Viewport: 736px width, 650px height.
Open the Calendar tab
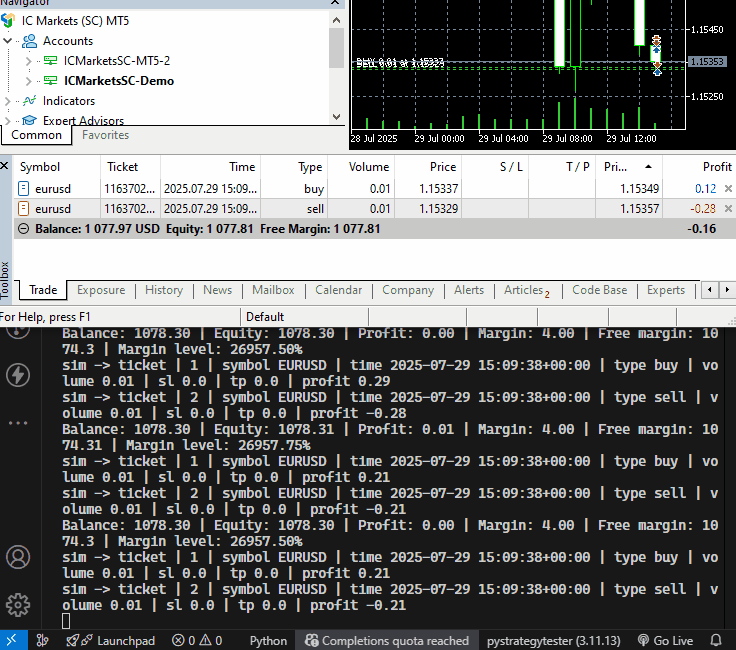coord(338,290)
